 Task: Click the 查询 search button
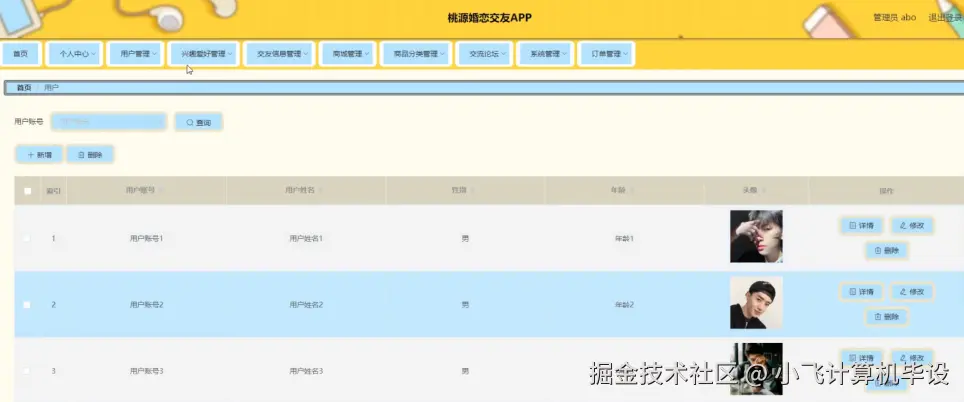(199, 122)
